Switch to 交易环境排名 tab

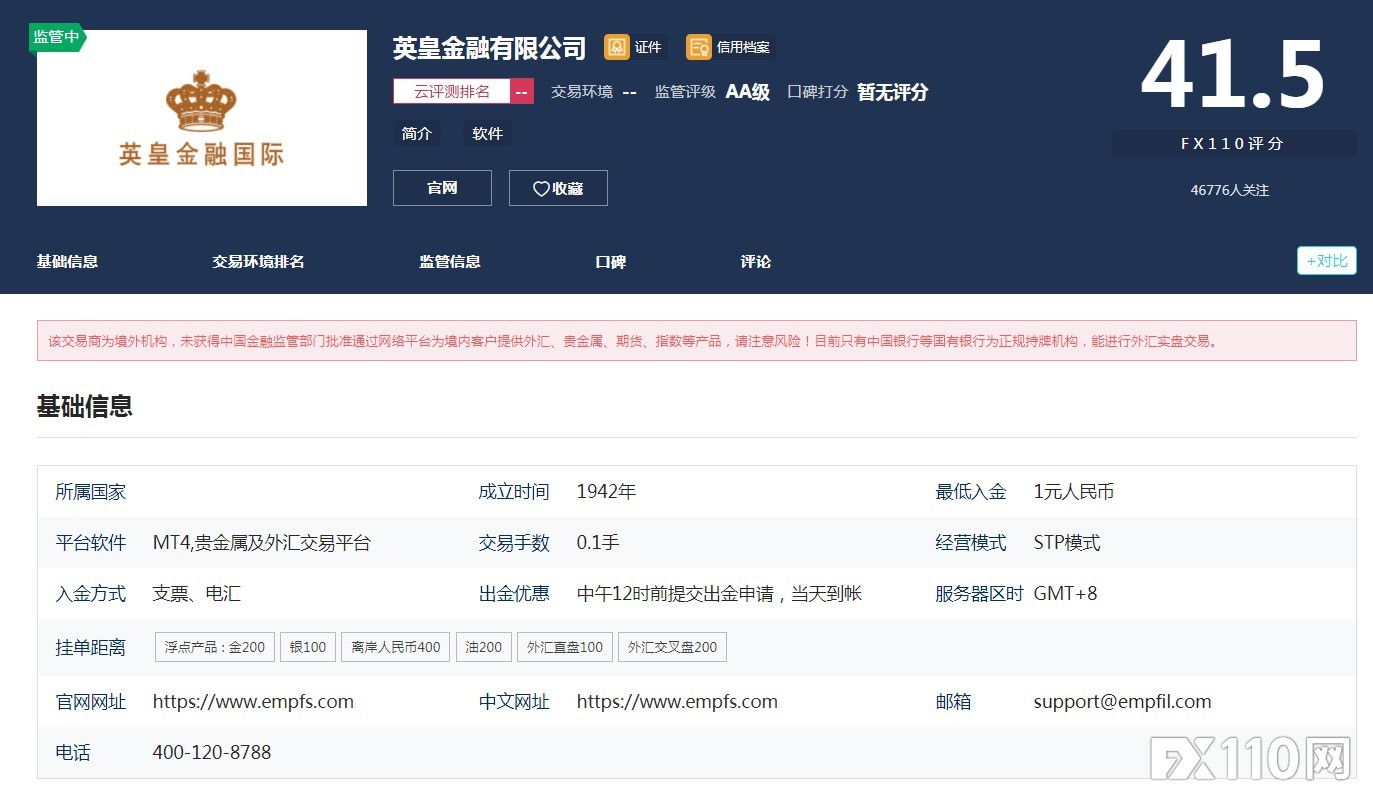258,262
